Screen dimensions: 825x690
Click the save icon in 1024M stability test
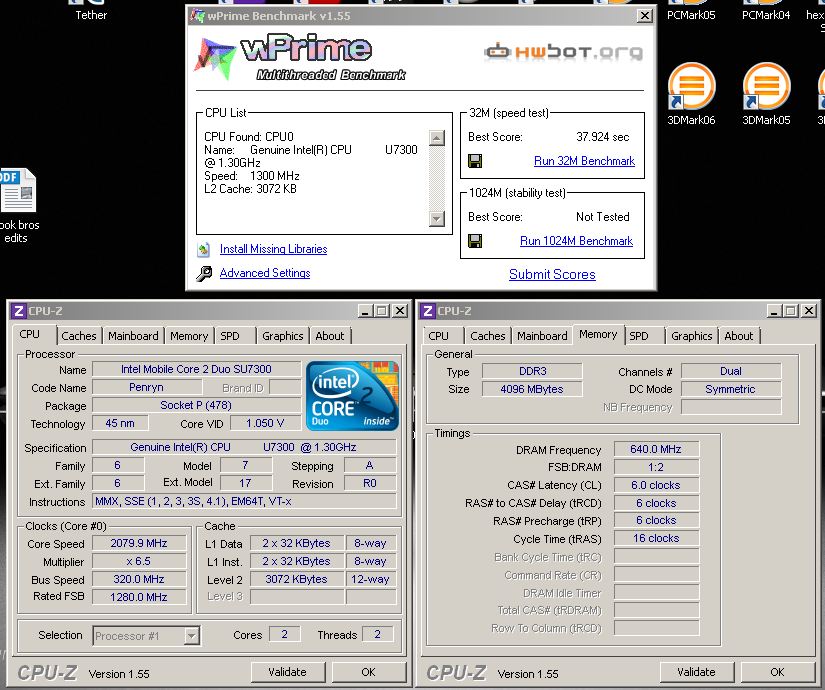(475, 241)
